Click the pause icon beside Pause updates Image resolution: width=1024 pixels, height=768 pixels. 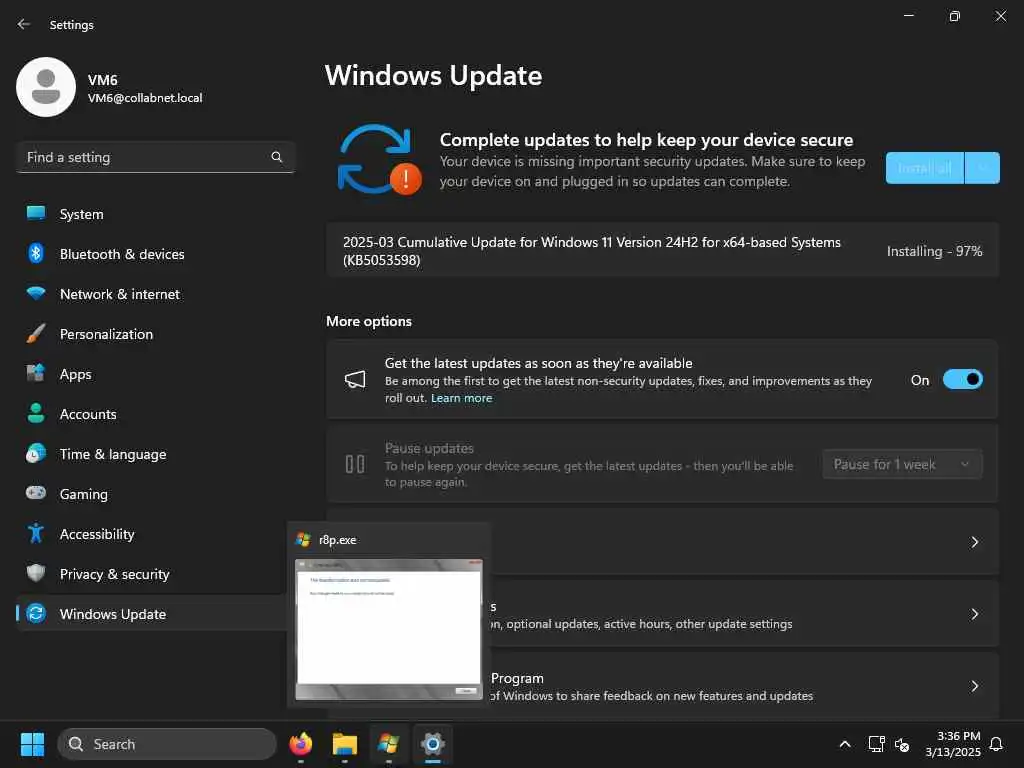coord(355,464)
